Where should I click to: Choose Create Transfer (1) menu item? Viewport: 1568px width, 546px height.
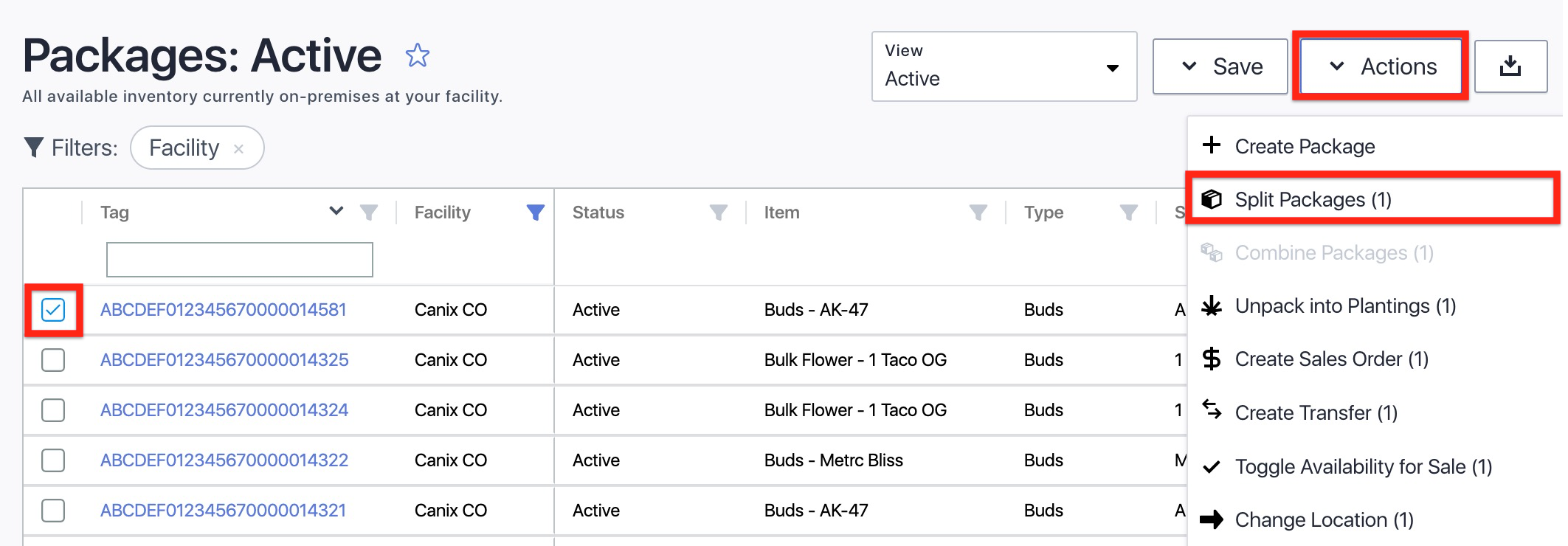1374,412
